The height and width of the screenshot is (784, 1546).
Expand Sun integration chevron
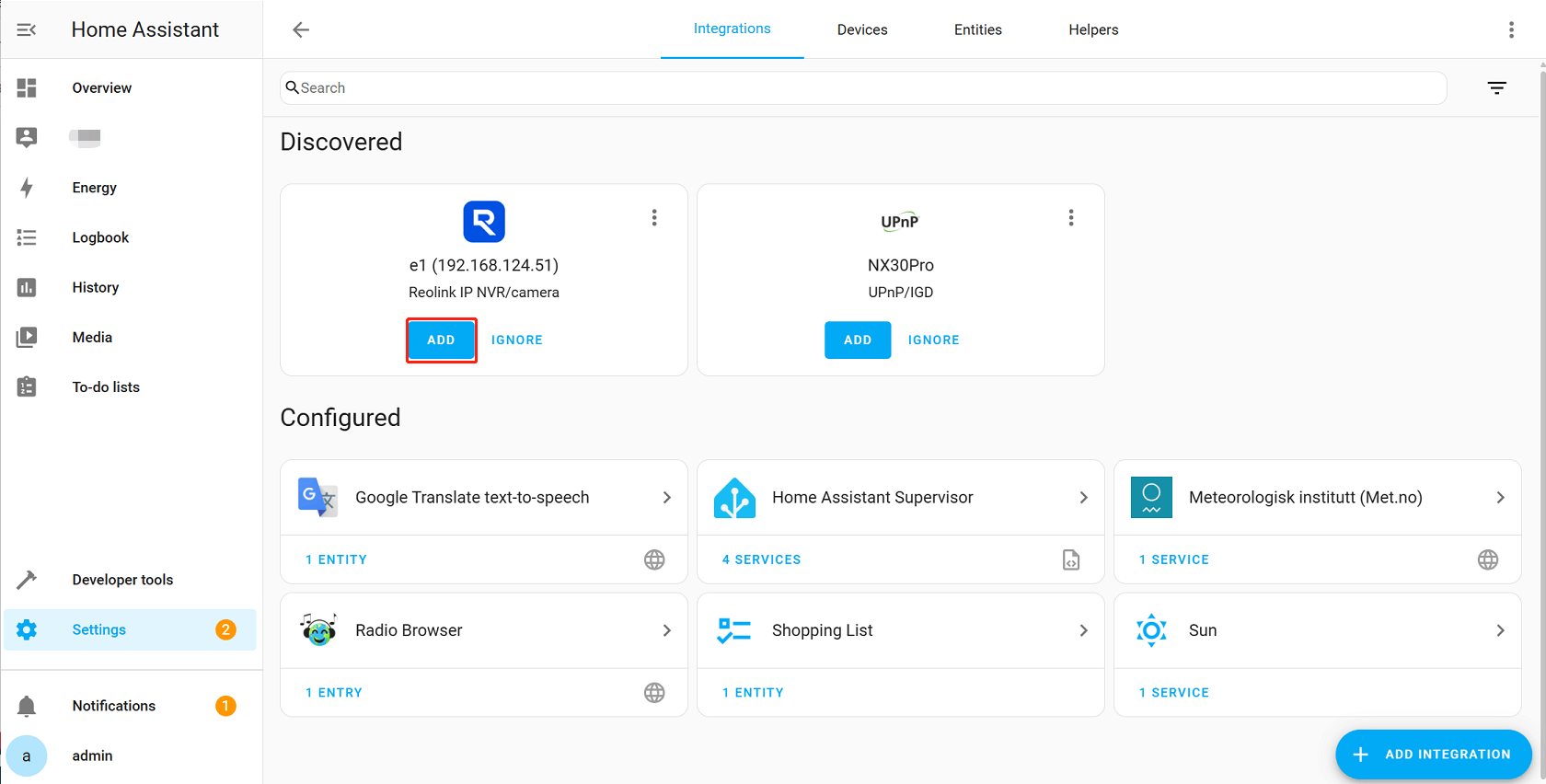tap(1501, 630)
